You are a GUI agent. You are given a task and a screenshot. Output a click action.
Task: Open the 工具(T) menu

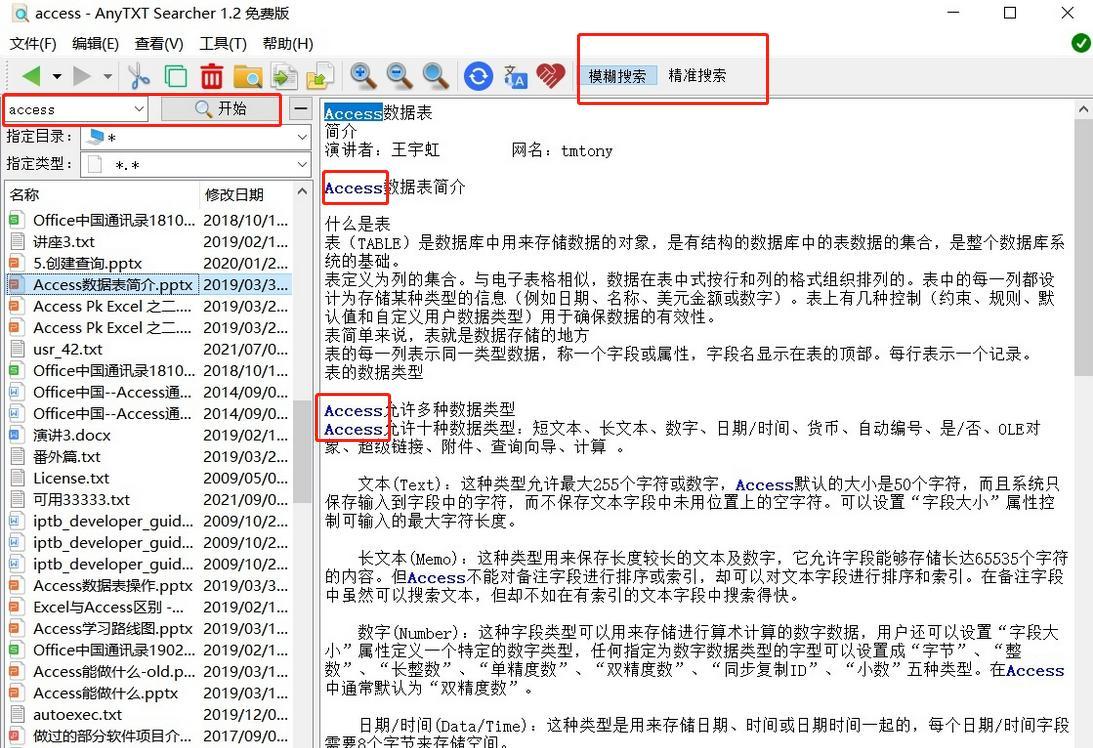click(222, 43)
